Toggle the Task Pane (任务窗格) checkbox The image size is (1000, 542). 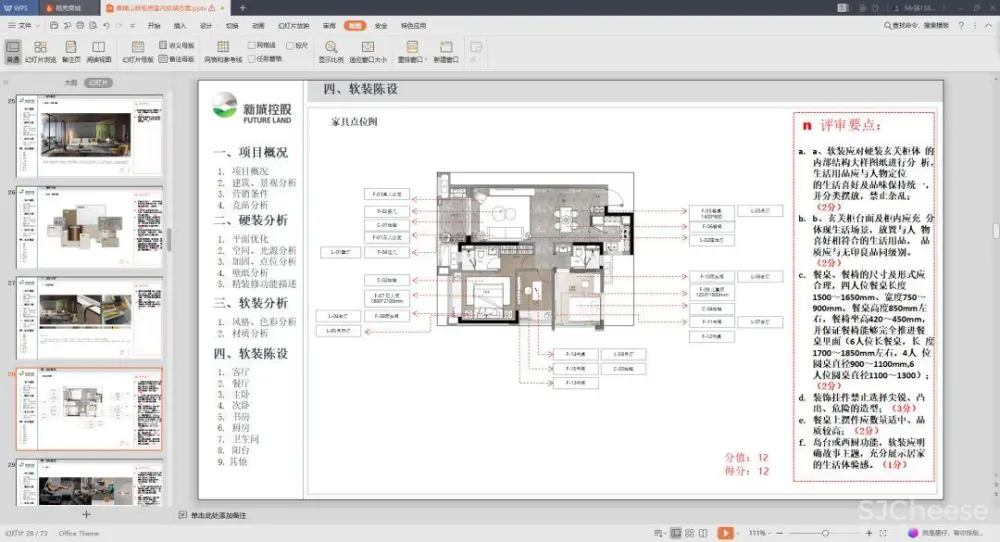pyautogui.click(x=253, y=59)
